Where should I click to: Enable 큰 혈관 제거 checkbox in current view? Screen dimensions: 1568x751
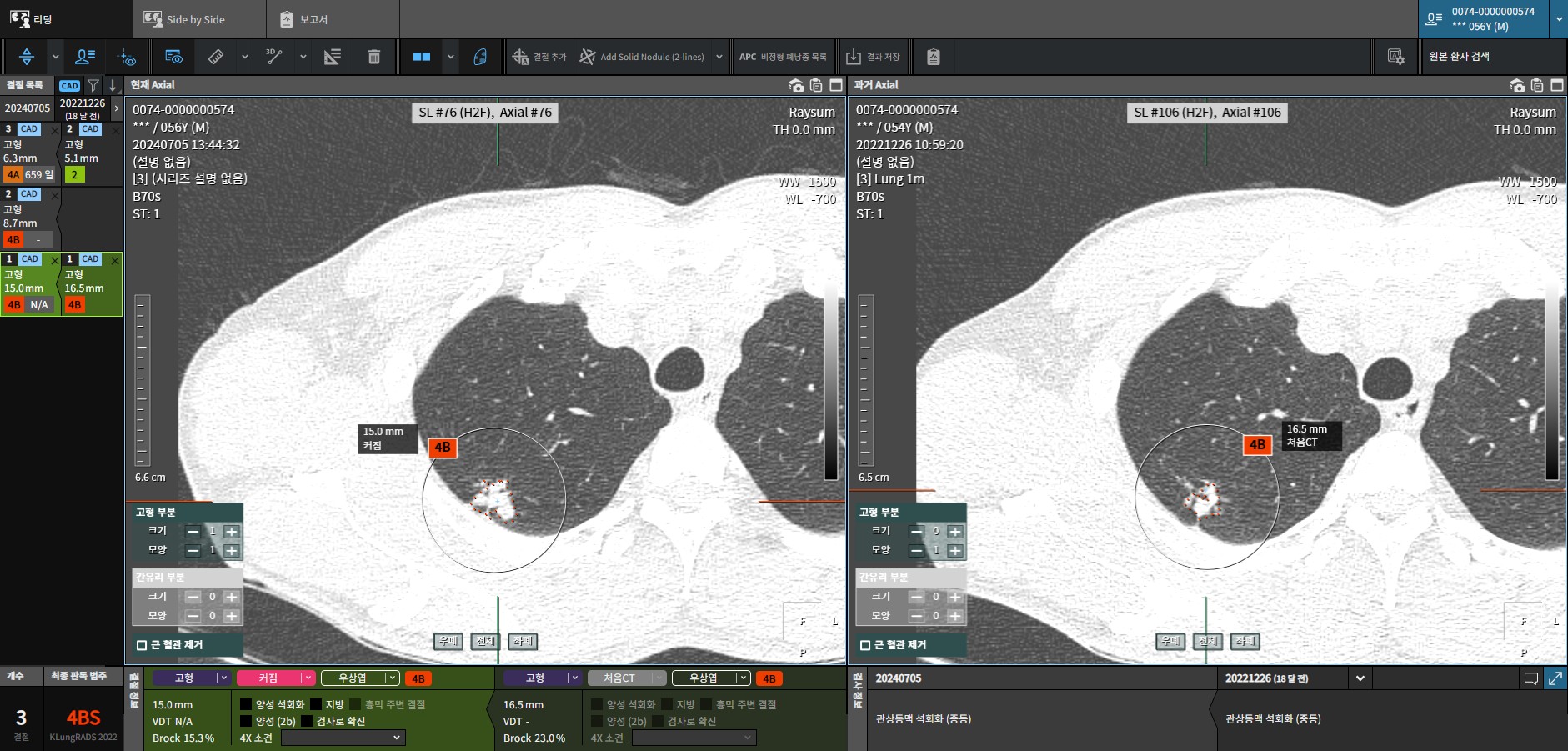tap(142, 645)
